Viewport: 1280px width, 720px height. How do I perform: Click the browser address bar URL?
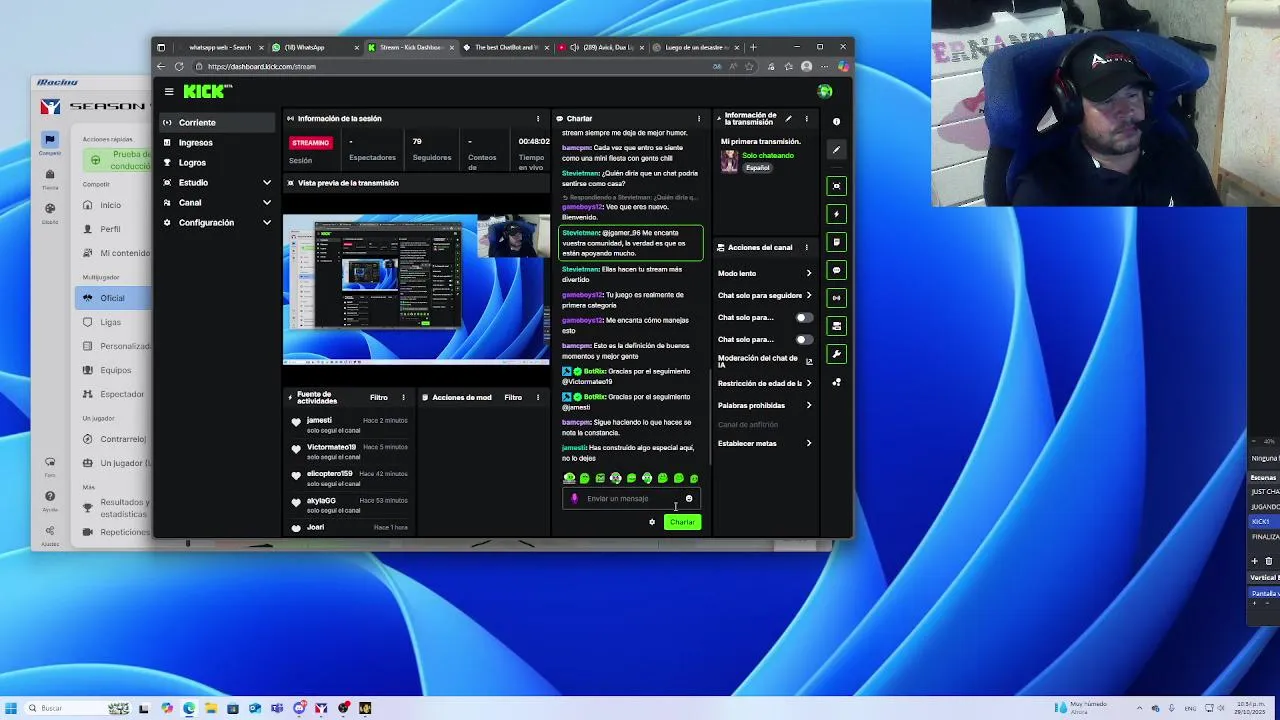pos(262,67)
